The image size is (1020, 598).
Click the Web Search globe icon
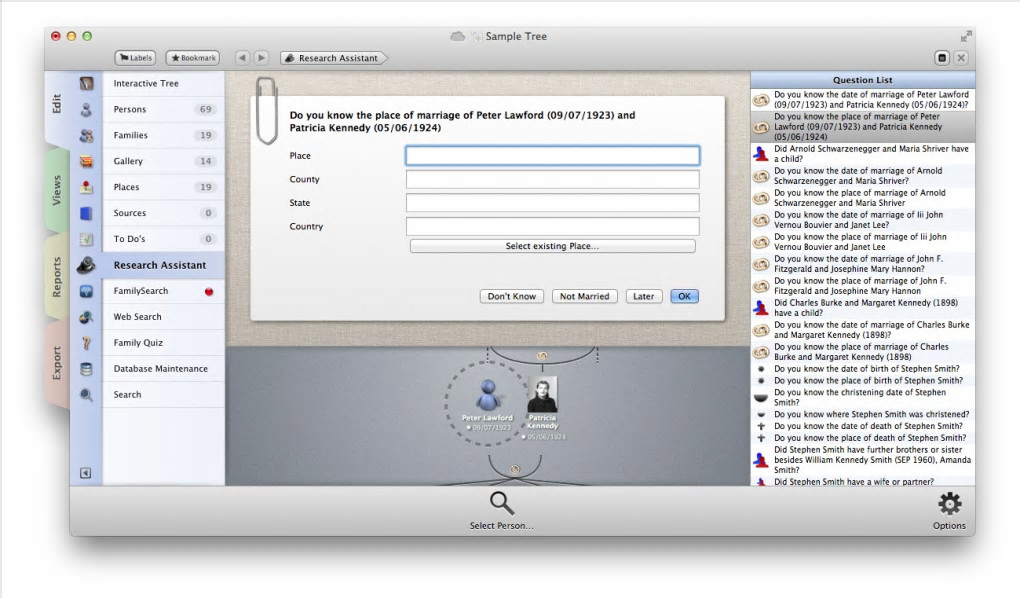pyautogui.click(x=86, y=317)
